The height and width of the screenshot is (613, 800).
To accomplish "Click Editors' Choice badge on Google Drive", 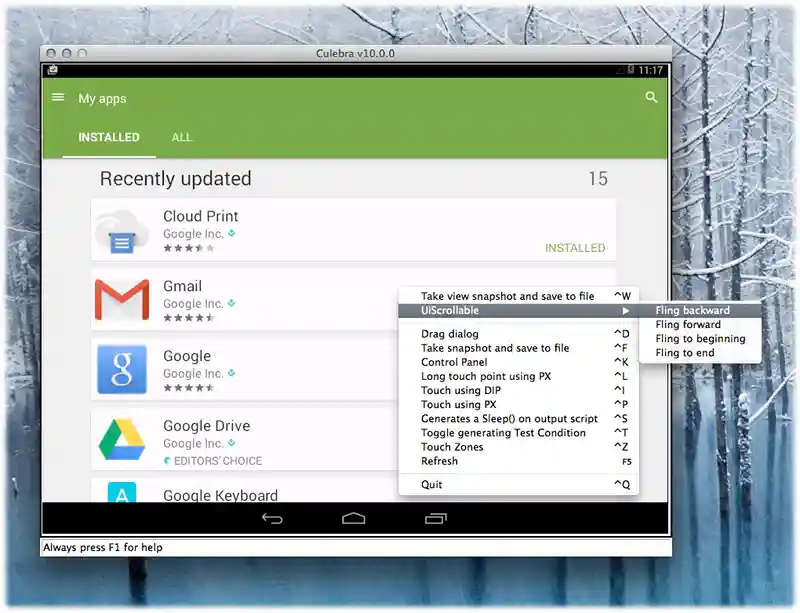I will [213, 461].
